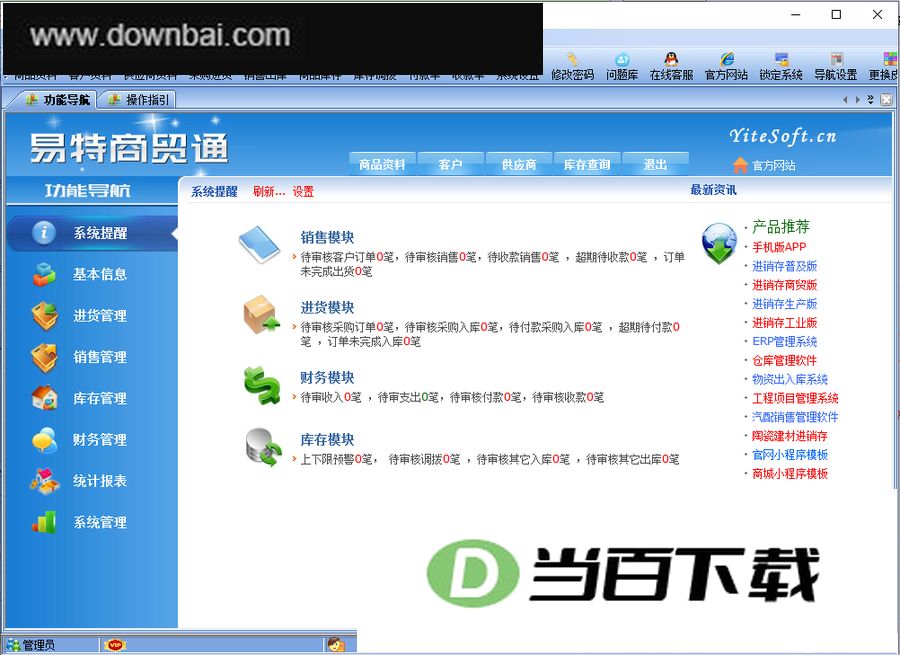
Task: Open the 进销存工业版 product link
Action: point(784,323)
